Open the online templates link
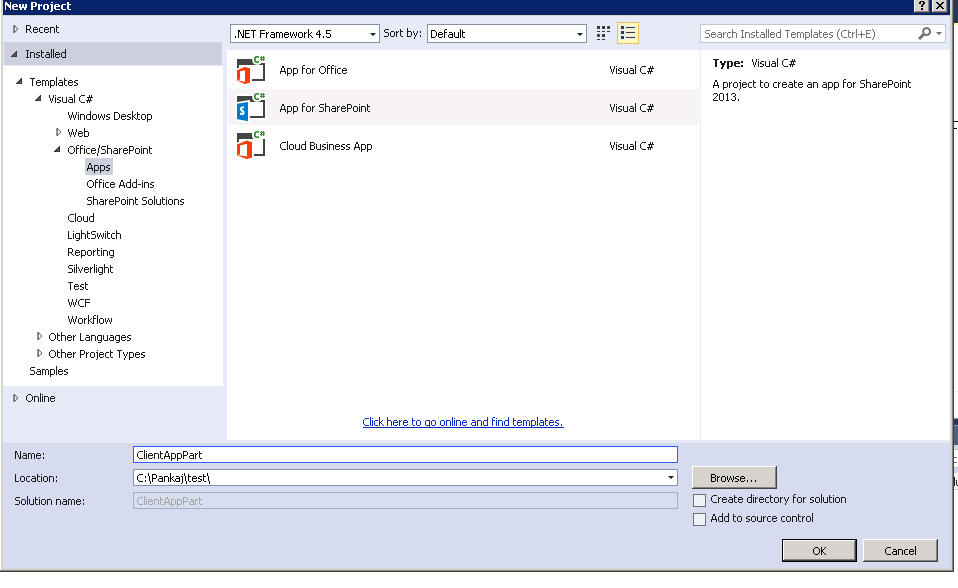958x588 pixels. click(x=463, y=422)
